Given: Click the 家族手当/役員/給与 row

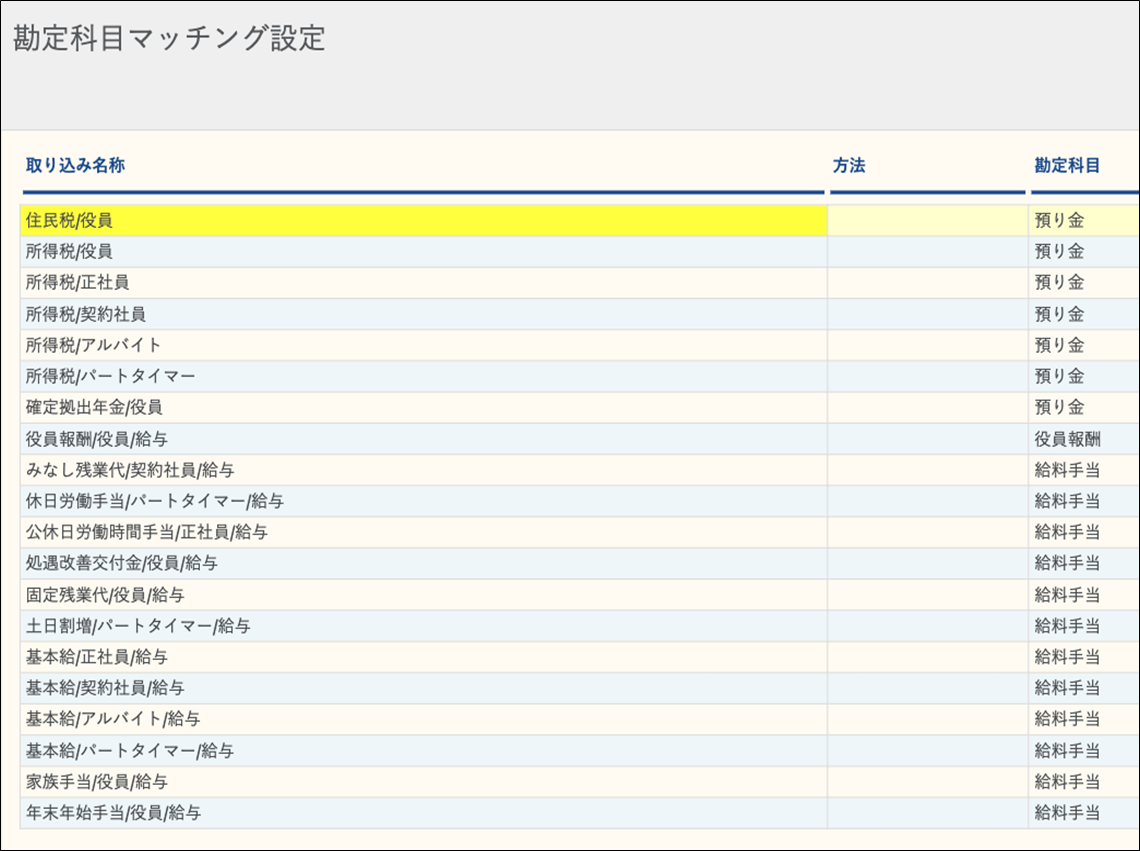Looking at the screenshot, I should click(x=96, y=781).
